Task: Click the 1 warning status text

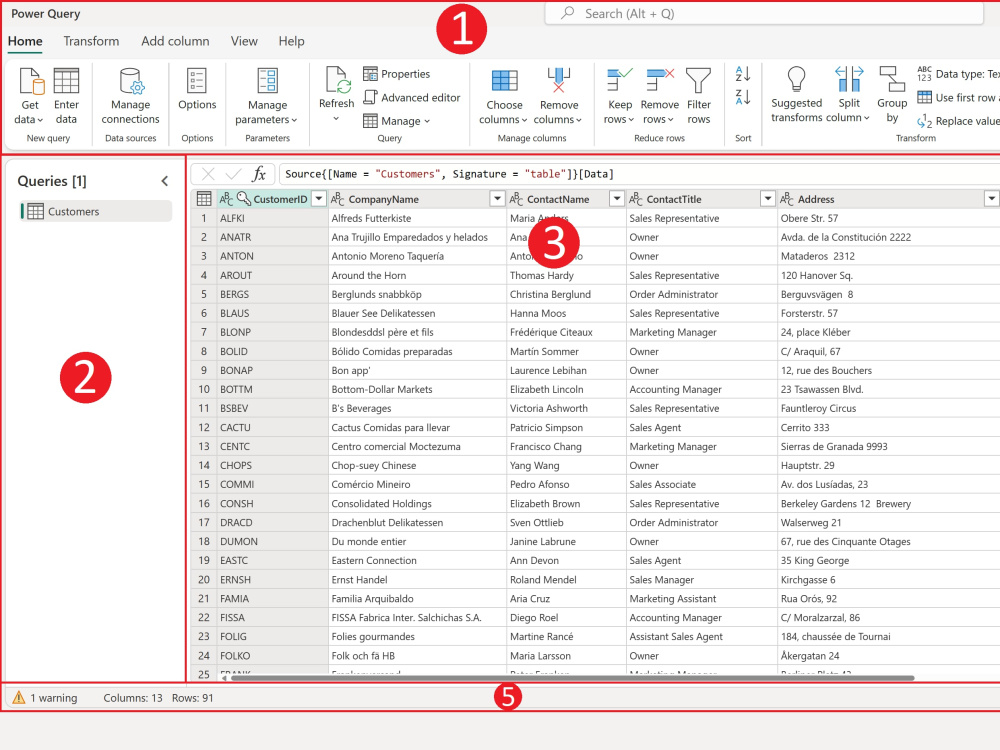Action: click(54, 698)
